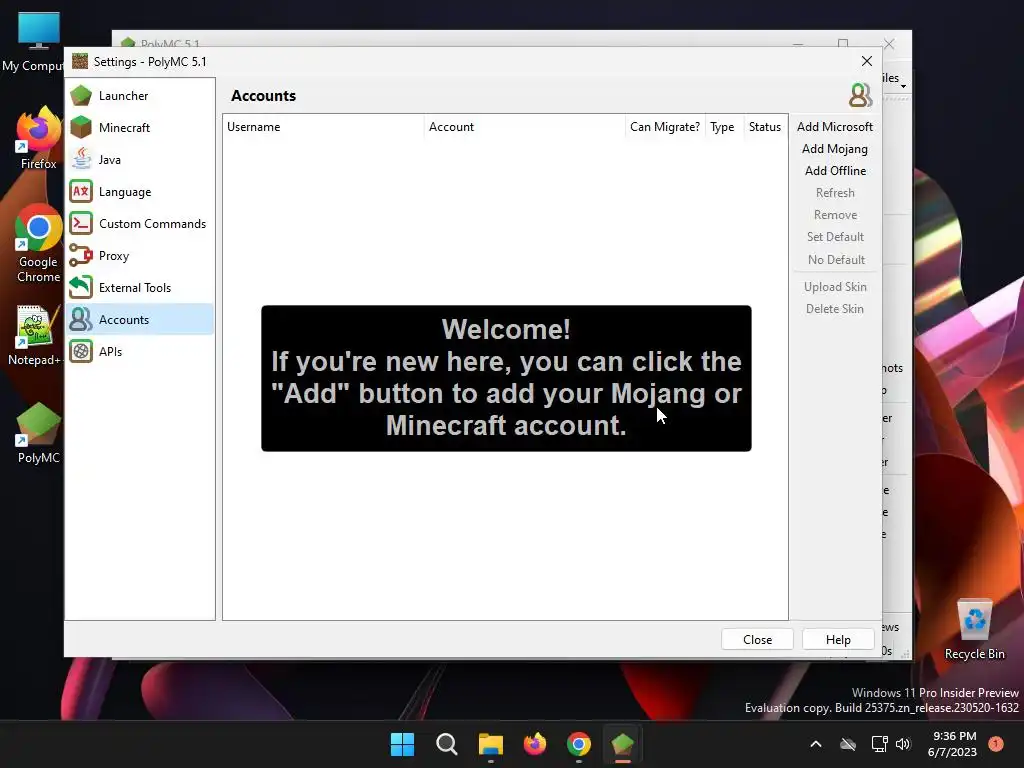Sort by the Status column header
Image resolution: width=1024 pixels, height=768 pixels.
[765, 127]
